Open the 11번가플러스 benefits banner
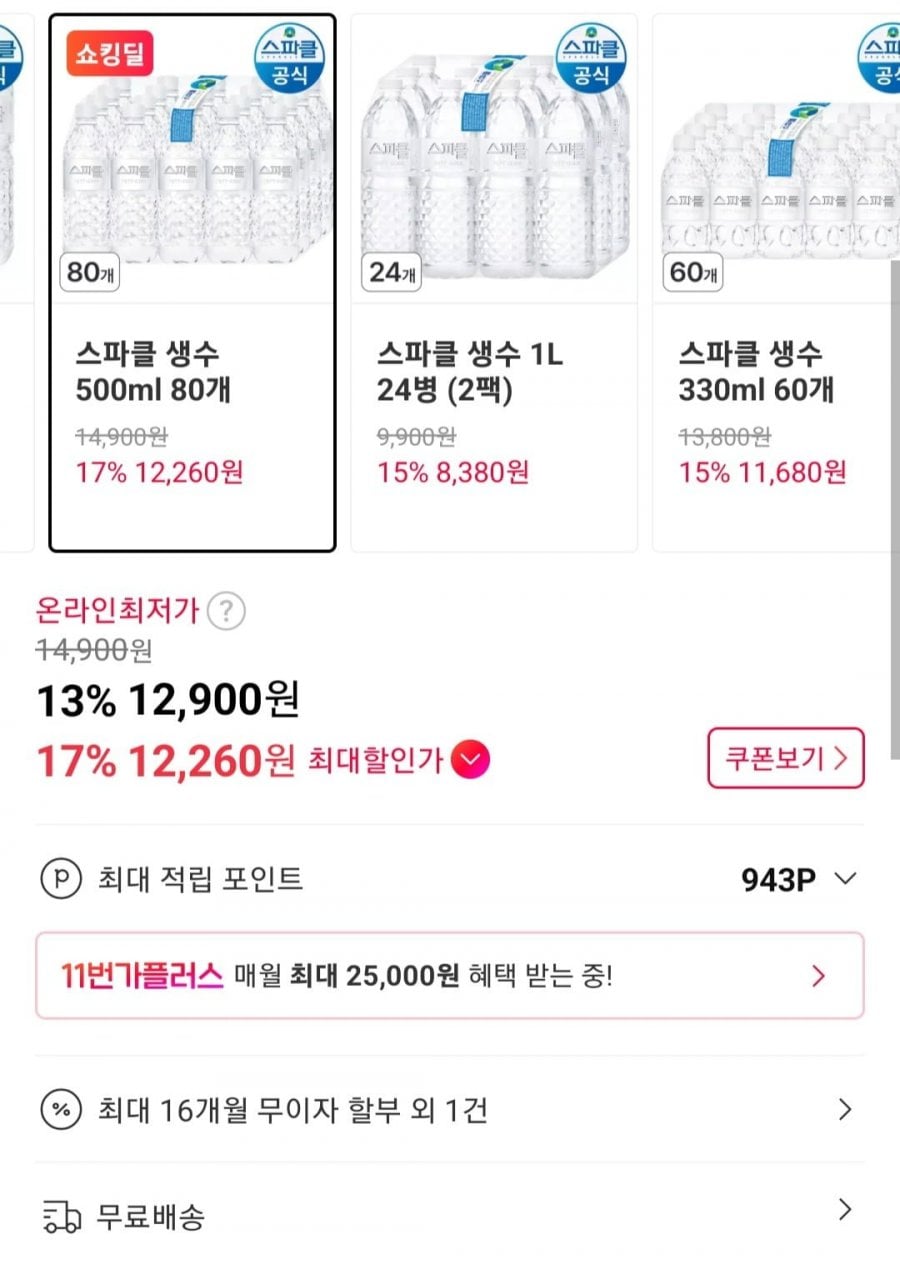 [x=449, y=975]
